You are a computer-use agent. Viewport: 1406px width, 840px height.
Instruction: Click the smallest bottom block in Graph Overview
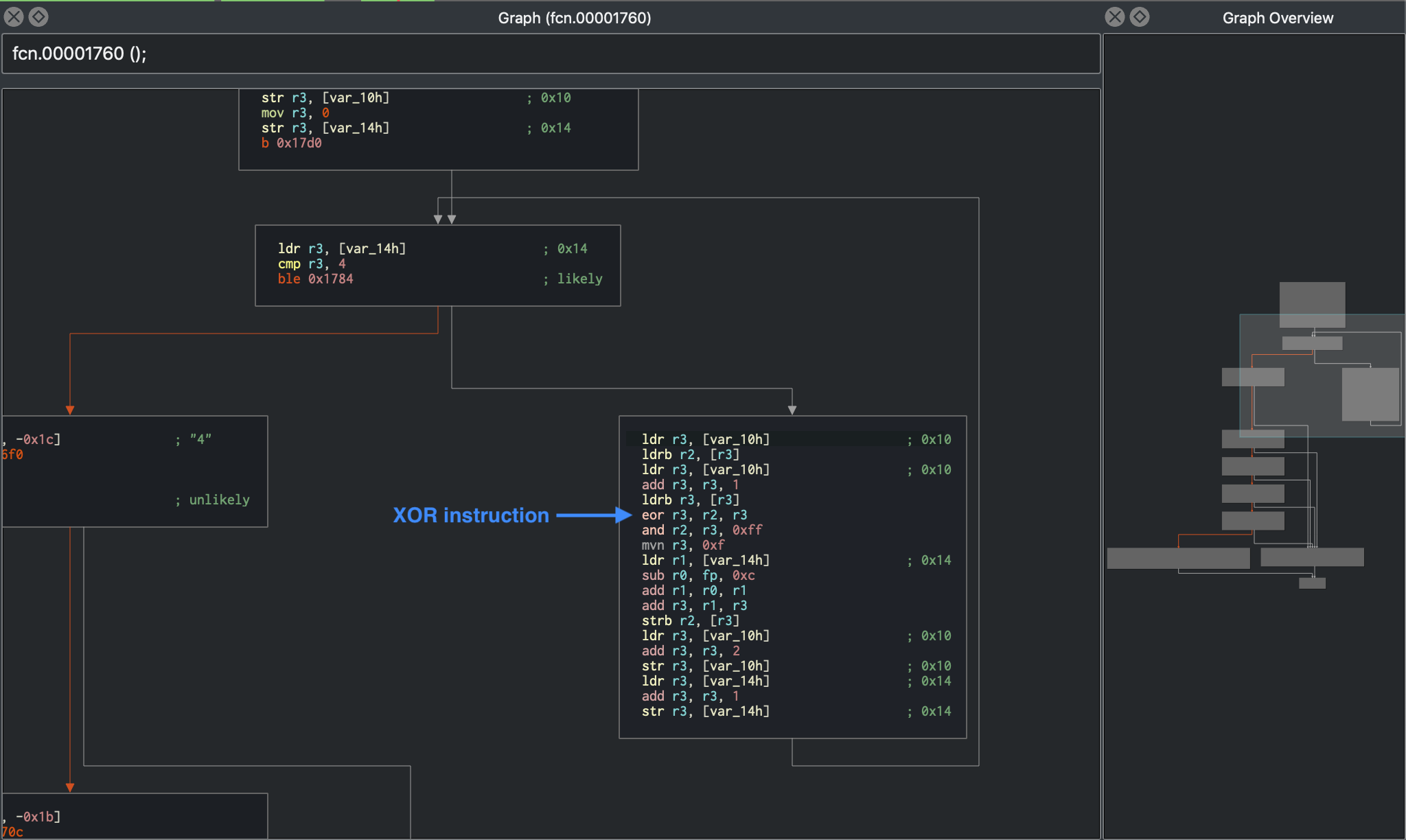[x=1312, y=583]
